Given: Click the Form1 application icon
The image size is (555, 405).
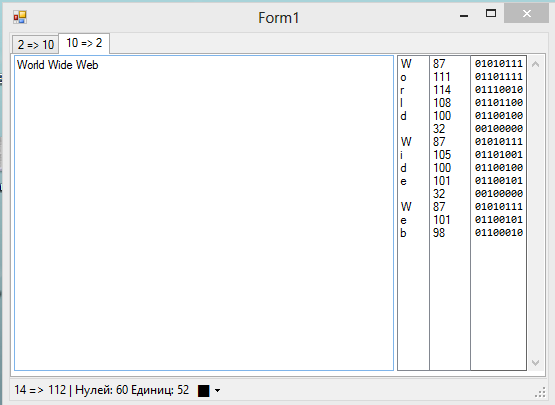Looking at the screenshot, I should tap(20, 17).
